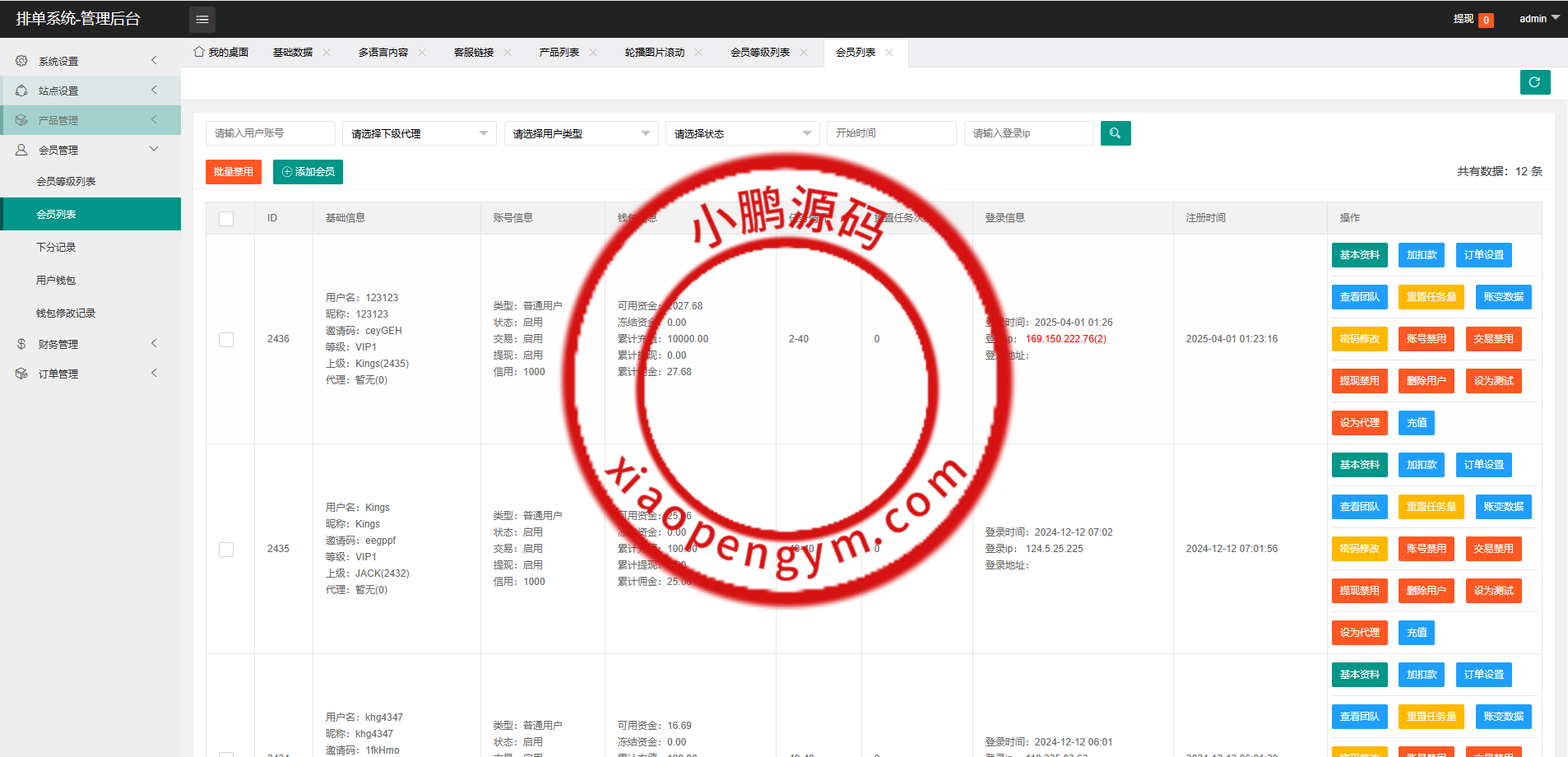The width and height of the screenshot is (1568, 757).
Task: Check the row checkbox for ID 2436
Action: tap(226, 340)
